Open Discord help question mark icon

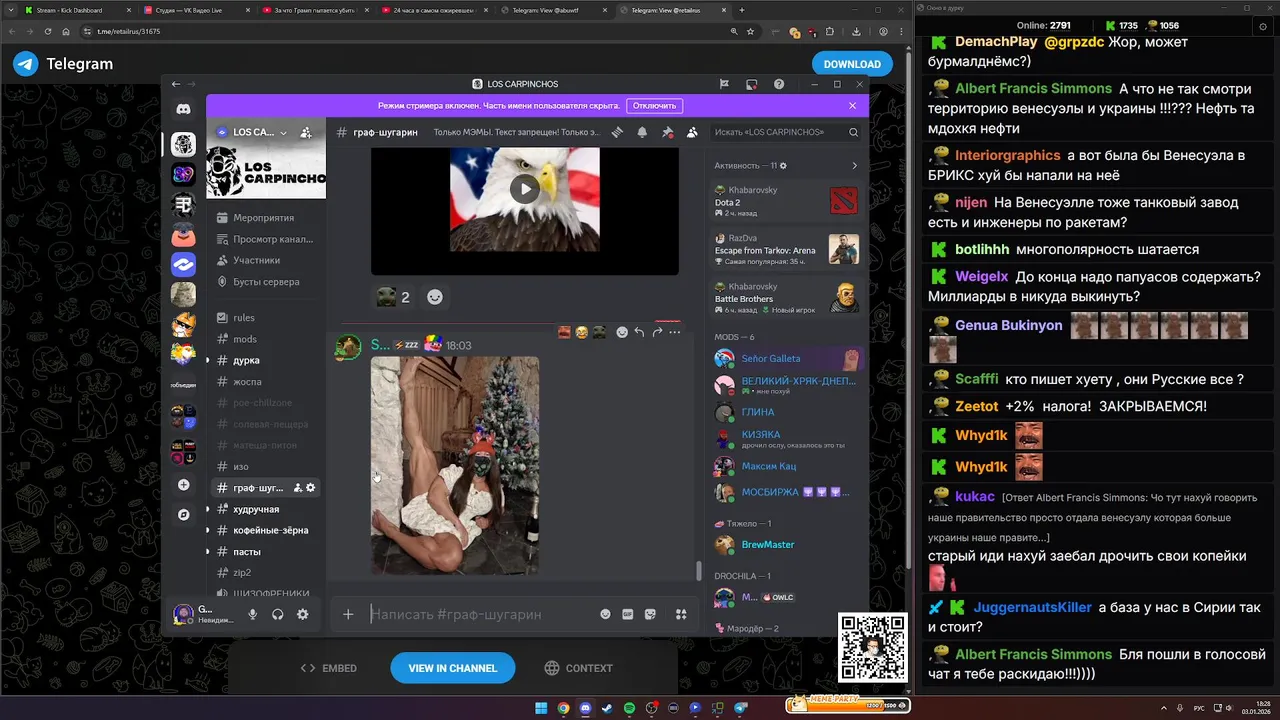(779, 84)
